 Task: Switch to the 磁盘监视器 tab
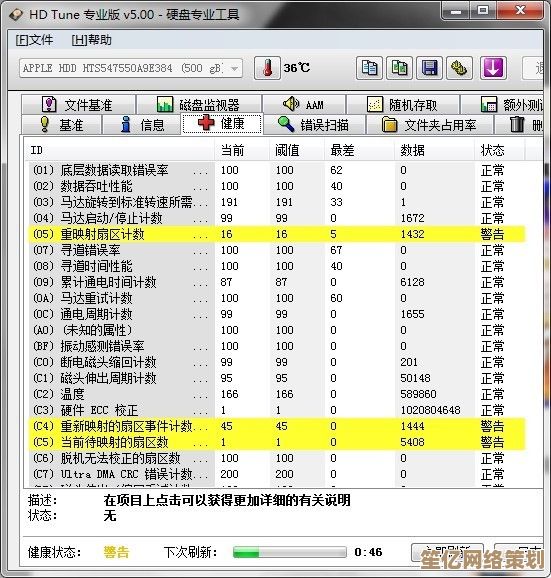coord(199,105)
